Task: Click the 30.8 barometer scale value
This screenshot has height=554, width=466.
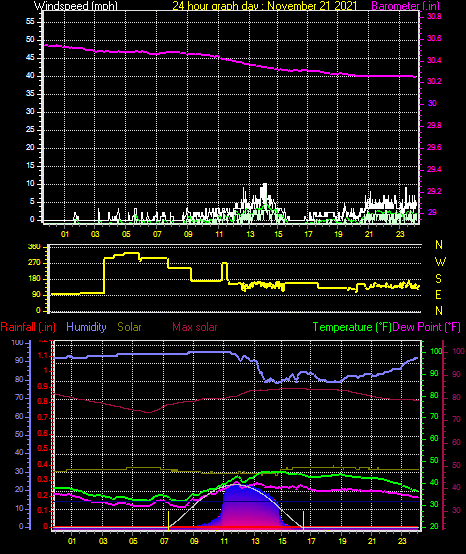Action: pyautogui.click(x=434, y=17)
